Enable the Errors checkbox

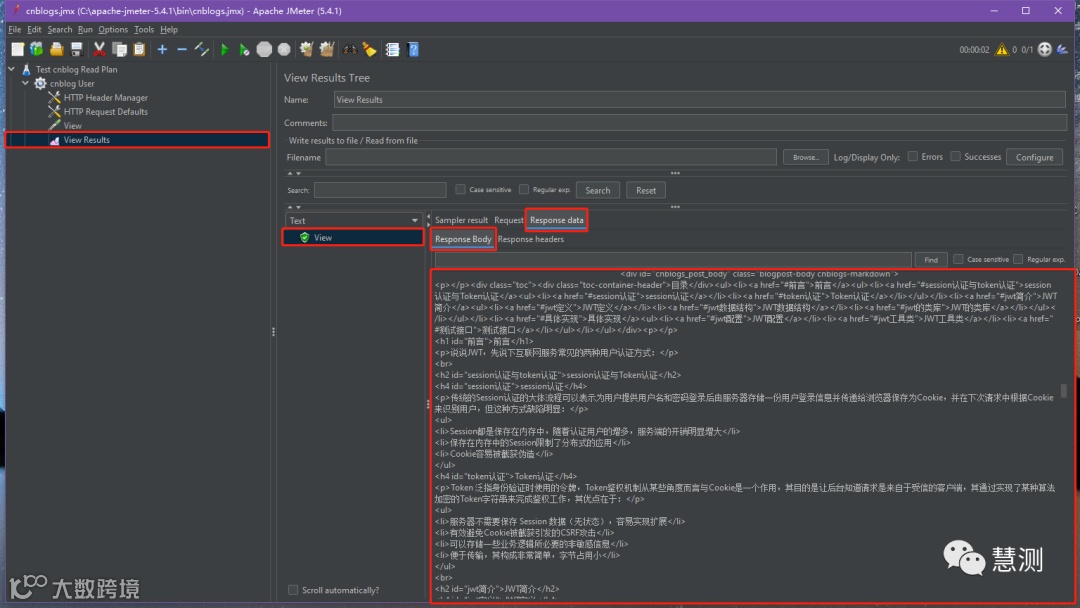pyautogui.click(x=913, y=156)
